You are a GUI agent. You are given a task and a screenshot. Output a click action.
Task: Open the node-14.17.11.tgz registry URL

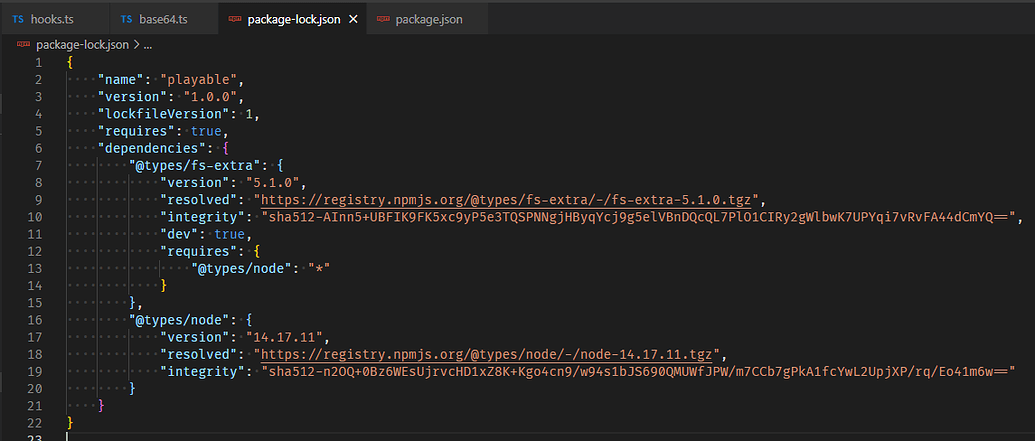tap(487, 353)
